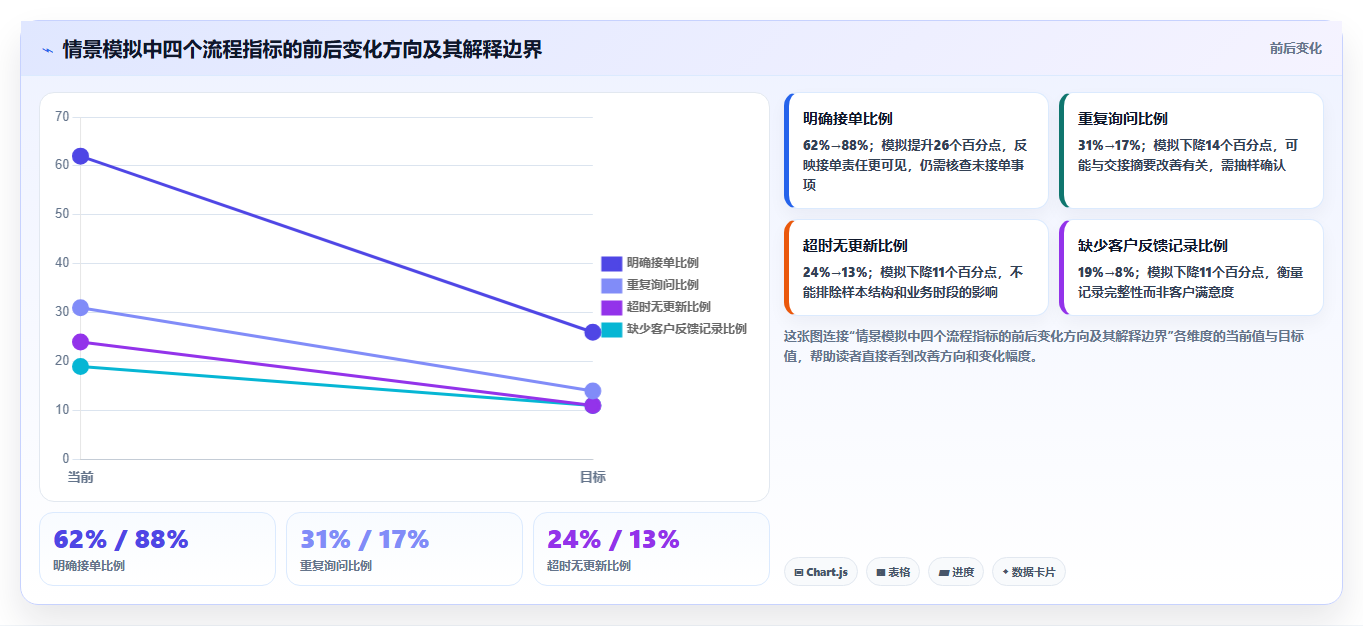Select the 重复询问比例 current point at 31
Image resolution: width=1363 pixels, height=626 pixels.
click(80, 307)
